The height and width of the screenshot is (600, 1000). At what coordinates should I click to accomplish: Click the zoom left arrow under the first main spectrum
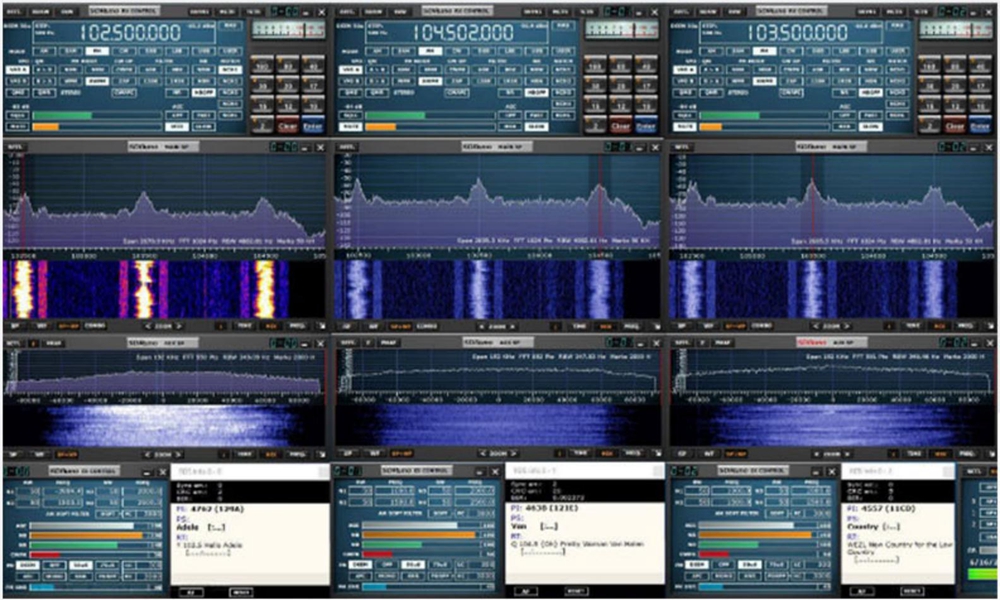(x=148, y=326)
